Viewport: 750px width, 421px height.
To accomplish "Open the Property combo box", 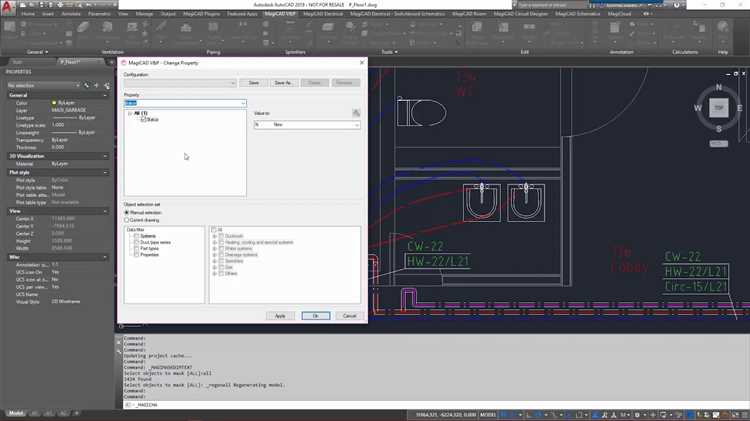I will 185,103.
